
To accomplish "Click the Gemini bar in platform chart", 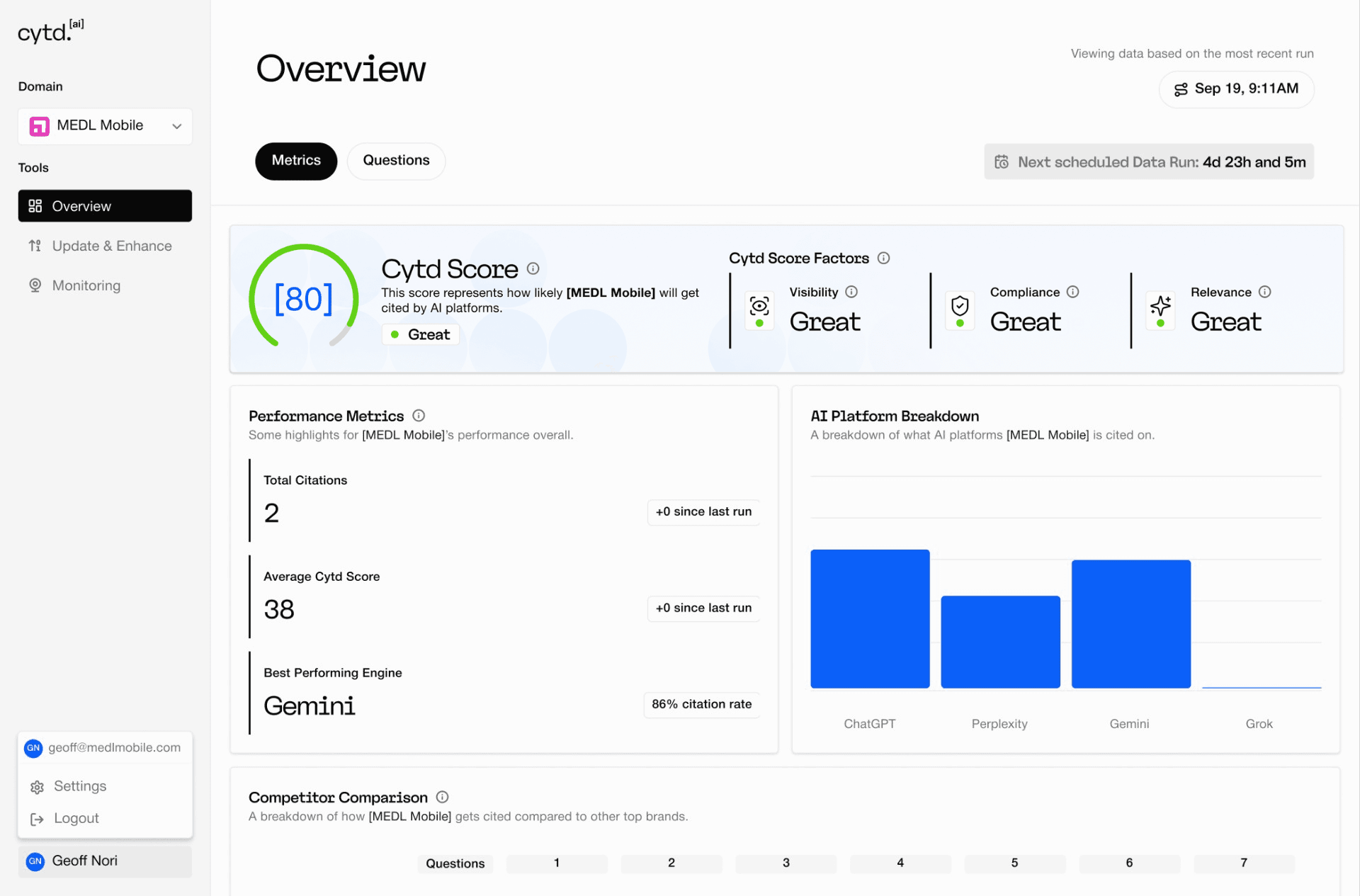I will click(1130, 623).
